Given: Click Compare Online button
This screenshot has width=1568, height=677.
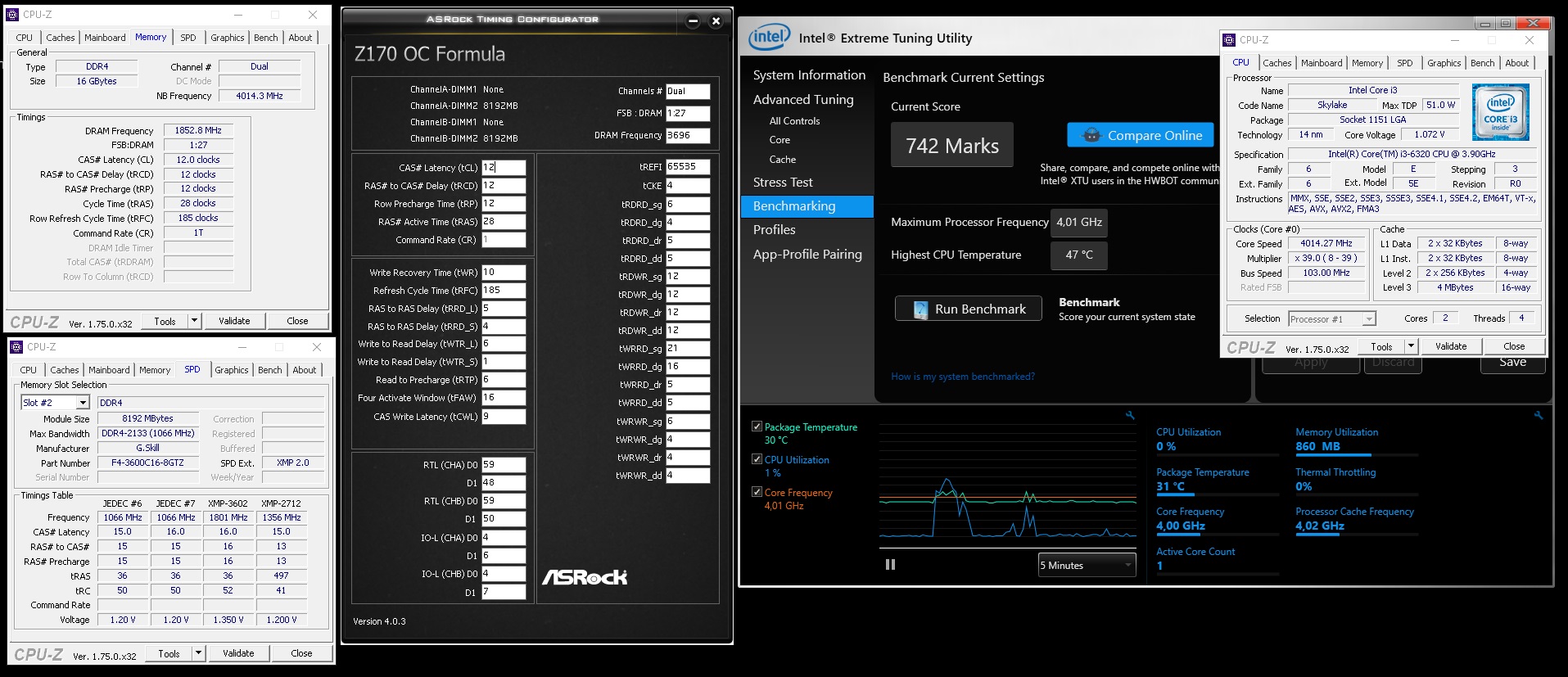Looking at the screenshot, I should coord(1140,135).
